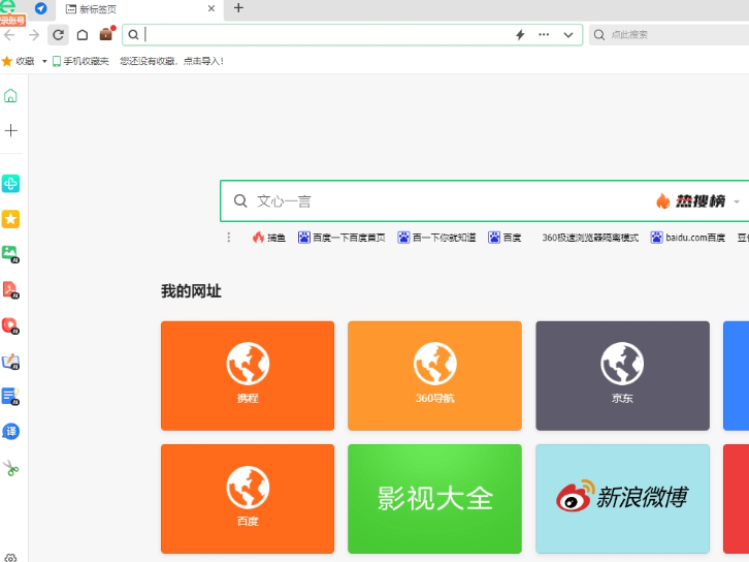749x562 pixels.
Task: Click the 手机收藏夹 bookmark link
Action: (x=81, y=61)
